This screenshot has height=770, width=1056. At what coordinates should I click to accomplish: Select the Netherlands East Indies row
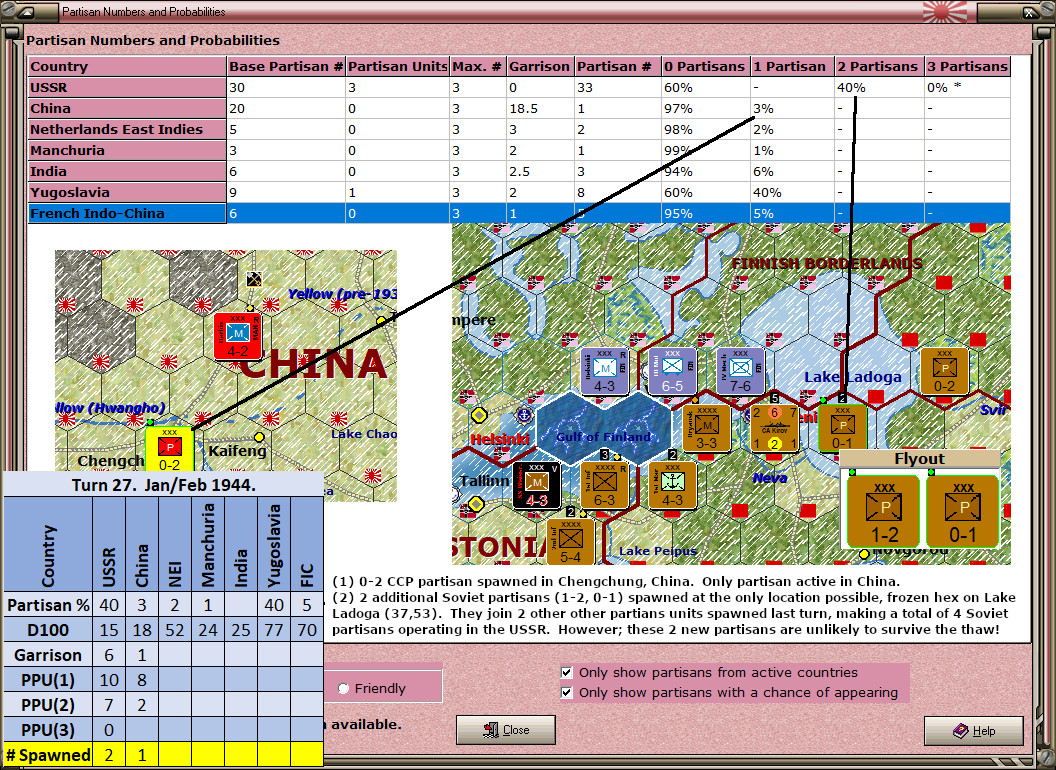point(519,129)
